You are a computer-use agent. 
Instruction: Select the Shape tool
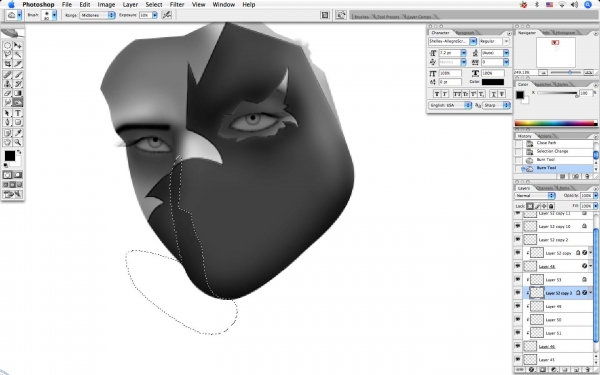[18, 122]
